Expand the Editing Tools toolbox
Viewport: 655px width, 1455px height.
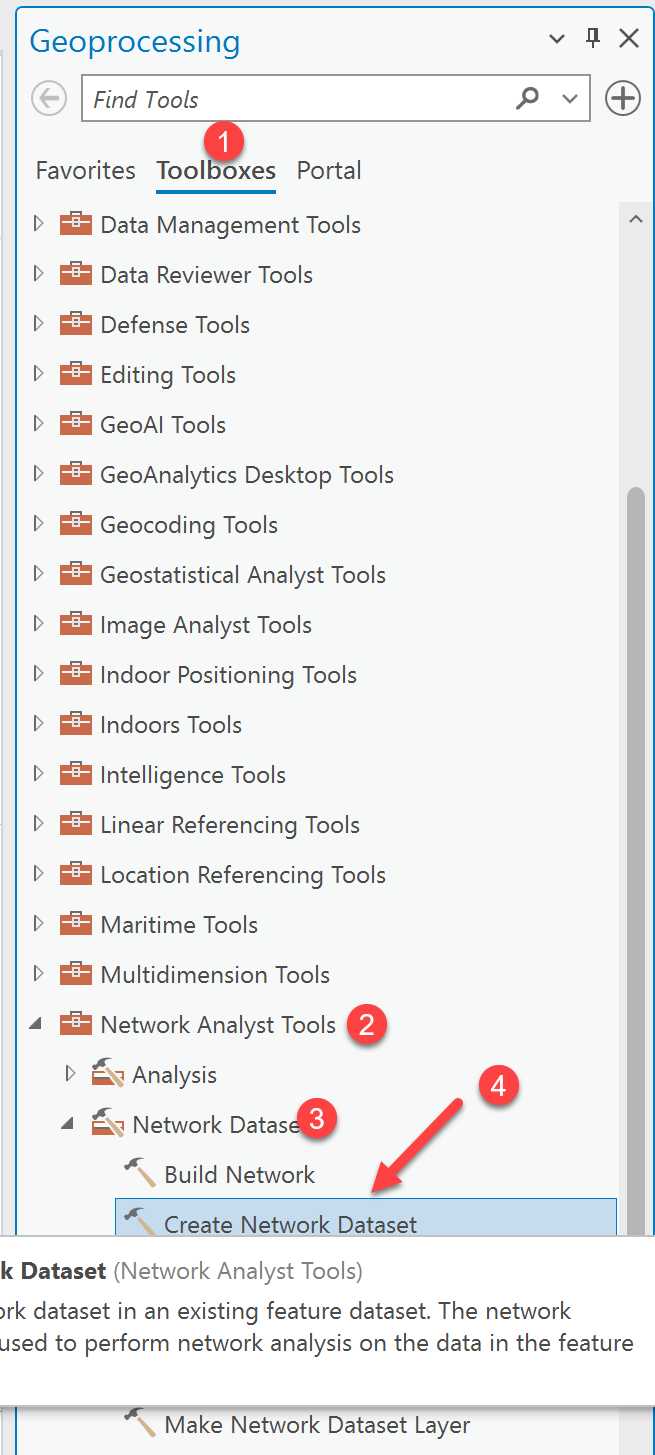tap(39, 374)
